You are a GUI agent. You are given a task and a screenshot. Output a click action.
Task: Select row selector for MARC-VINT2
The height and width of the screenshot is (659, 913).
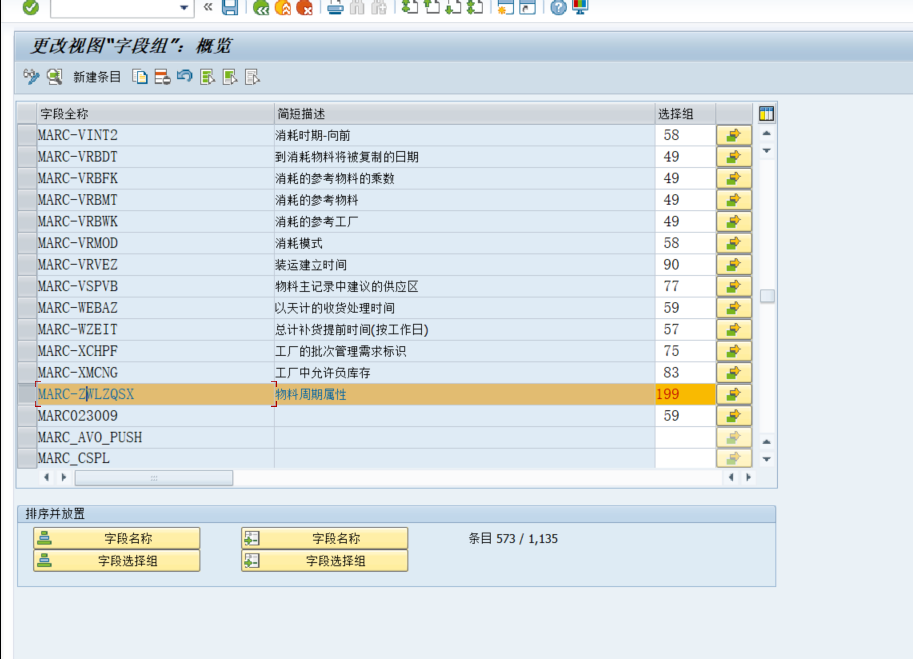[x=27, y=135]
